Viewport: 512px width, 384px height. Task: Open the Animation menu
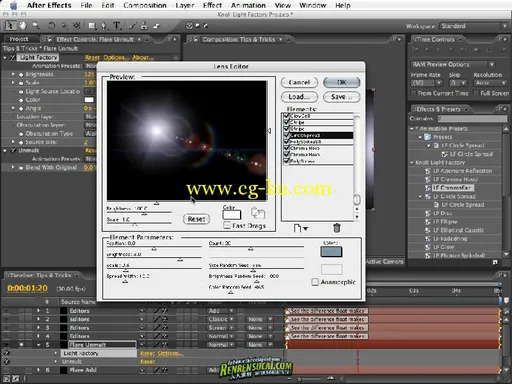(x=248, y=5)
